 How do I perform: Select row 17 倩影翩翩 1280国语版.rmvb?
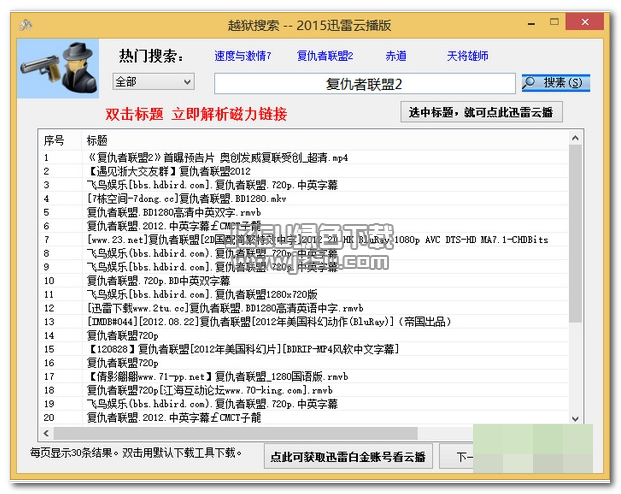point(304,376)
